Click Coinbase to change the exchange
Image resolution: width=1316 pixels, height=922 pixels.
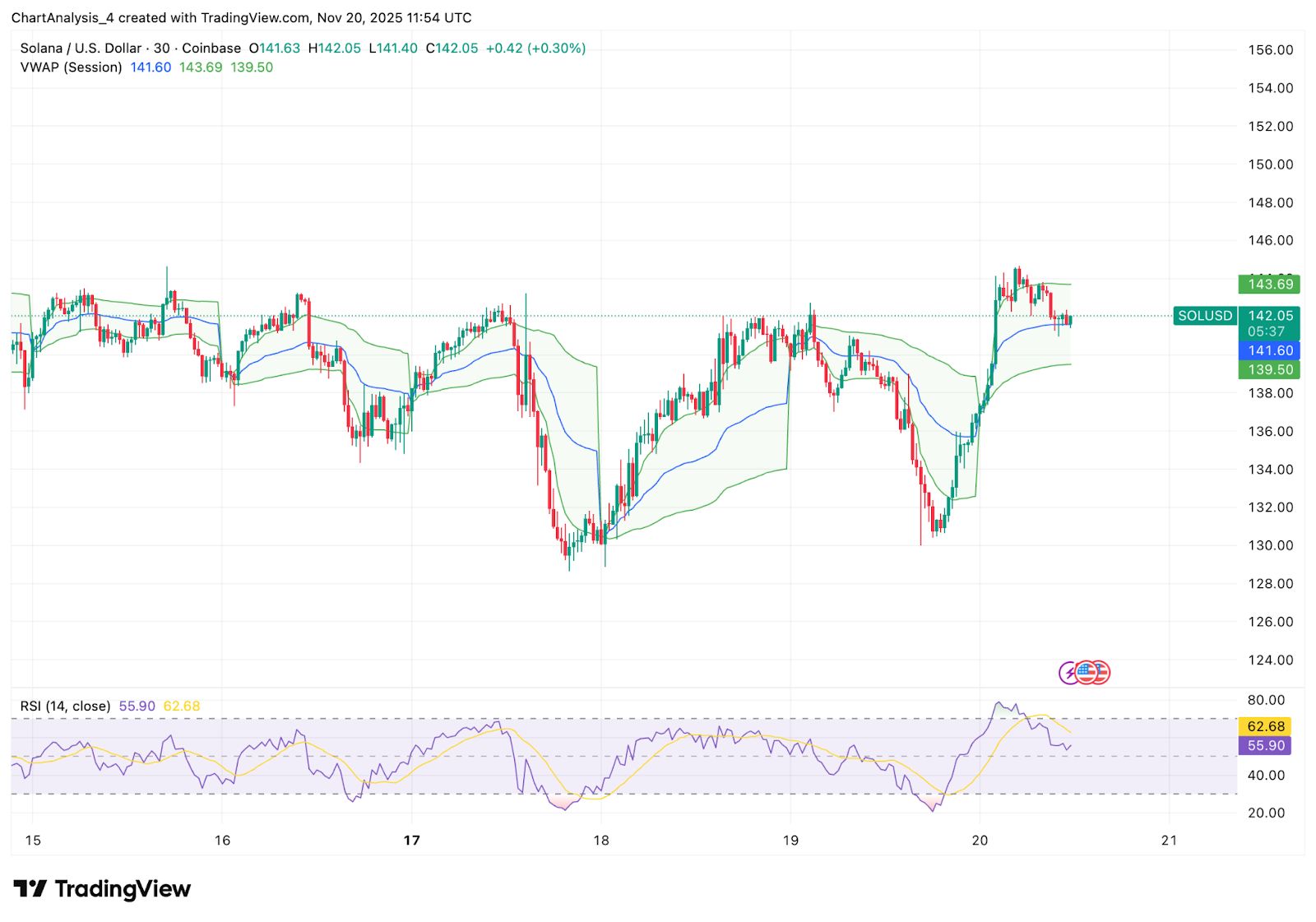point(213,48)
